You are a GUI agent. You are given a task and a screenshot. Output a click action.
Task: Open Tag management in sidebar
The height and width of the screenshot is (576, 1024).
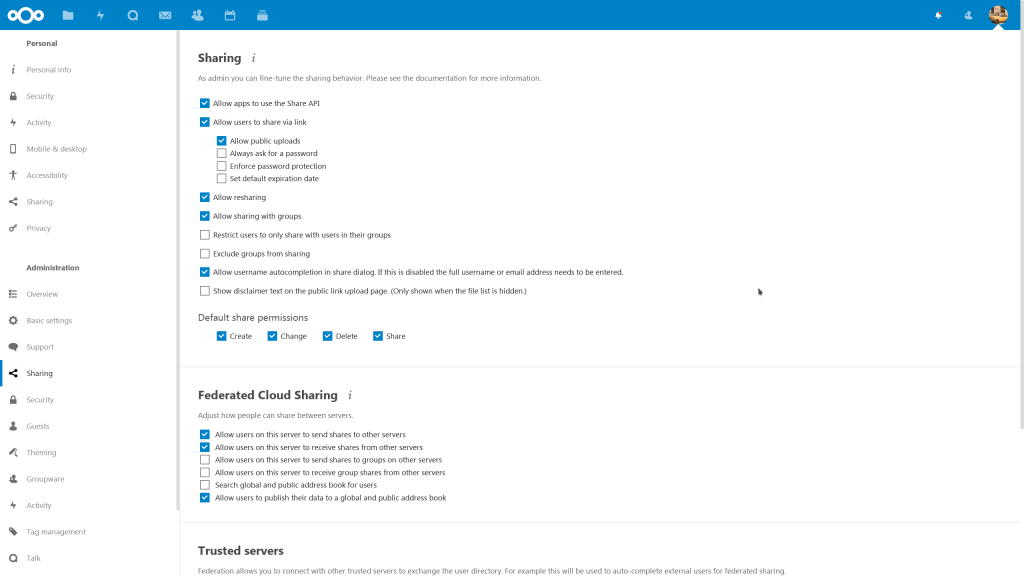[x=56, y=532]
